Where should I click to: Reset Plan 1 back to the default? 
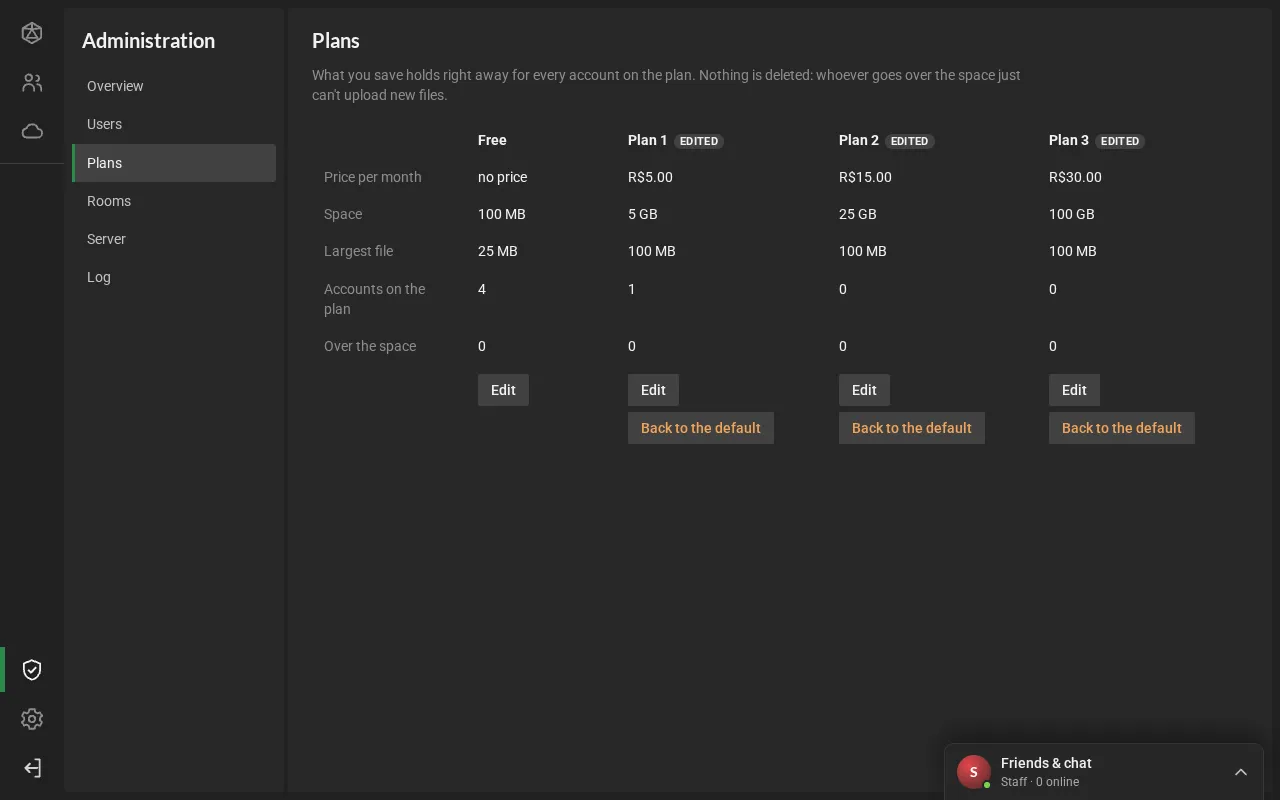701,428
